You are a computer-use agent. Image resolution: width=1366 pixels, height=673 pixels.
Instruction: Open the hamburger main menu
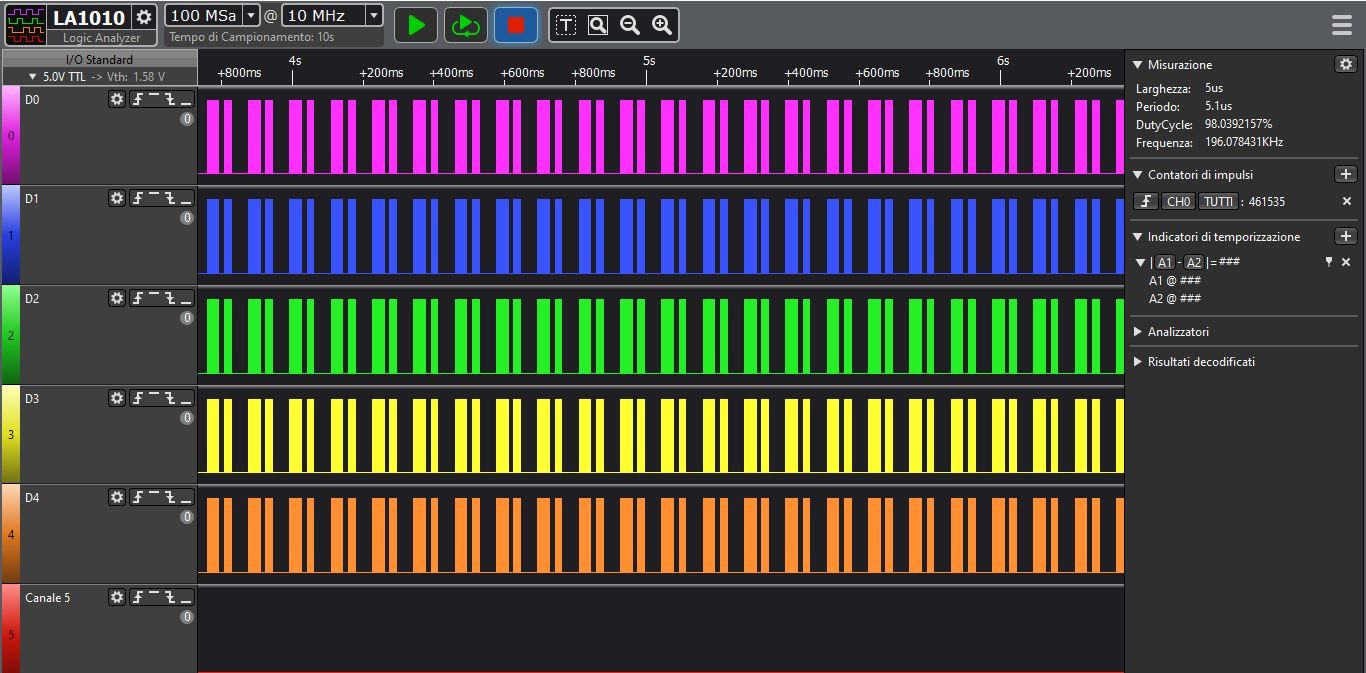pyautogui.click(x=1342, y=25)
